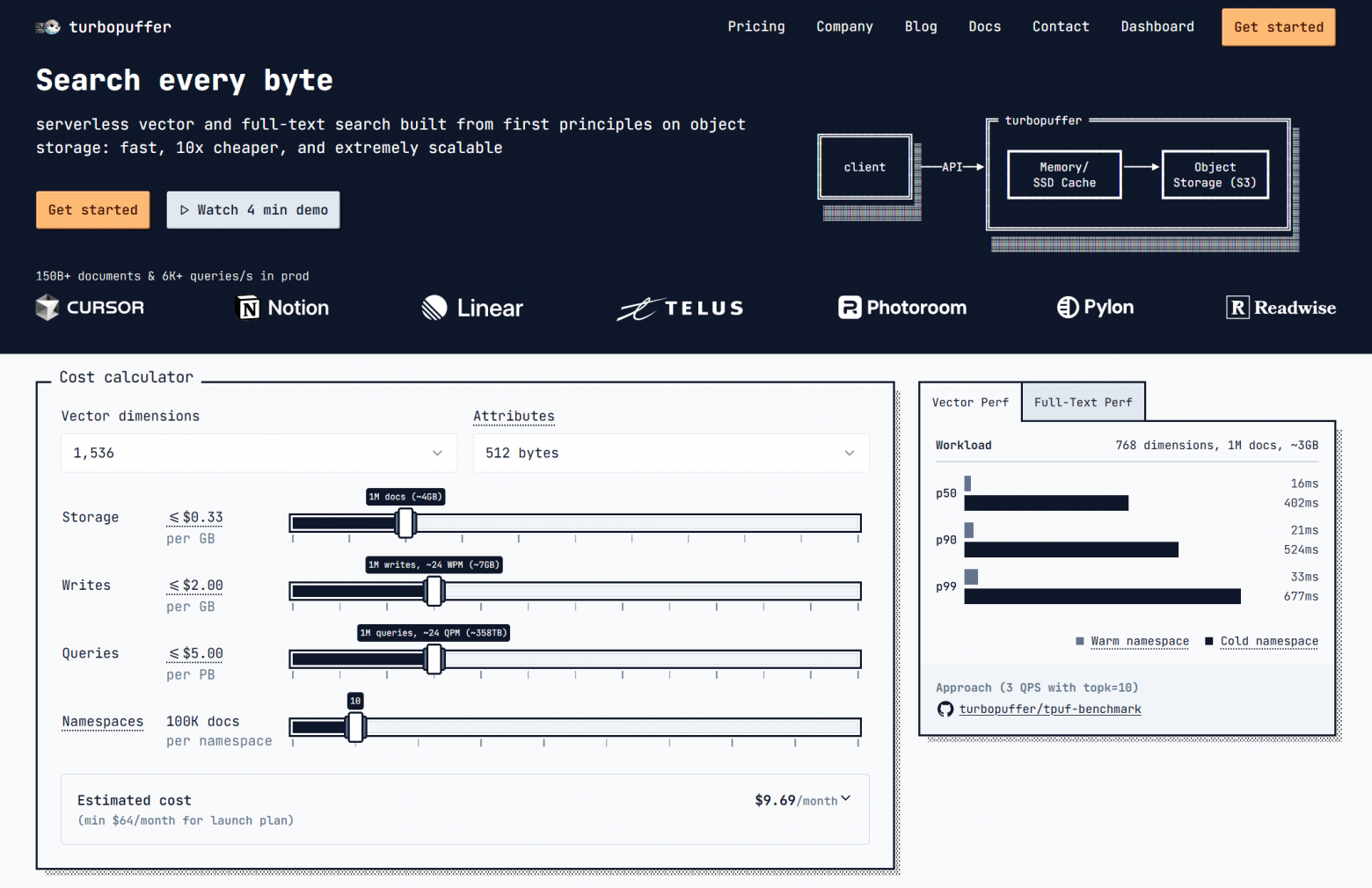This screenshot has height=888, width=1372.
Task: Click the client box in architecture diagram
Action: click(865, 167)
